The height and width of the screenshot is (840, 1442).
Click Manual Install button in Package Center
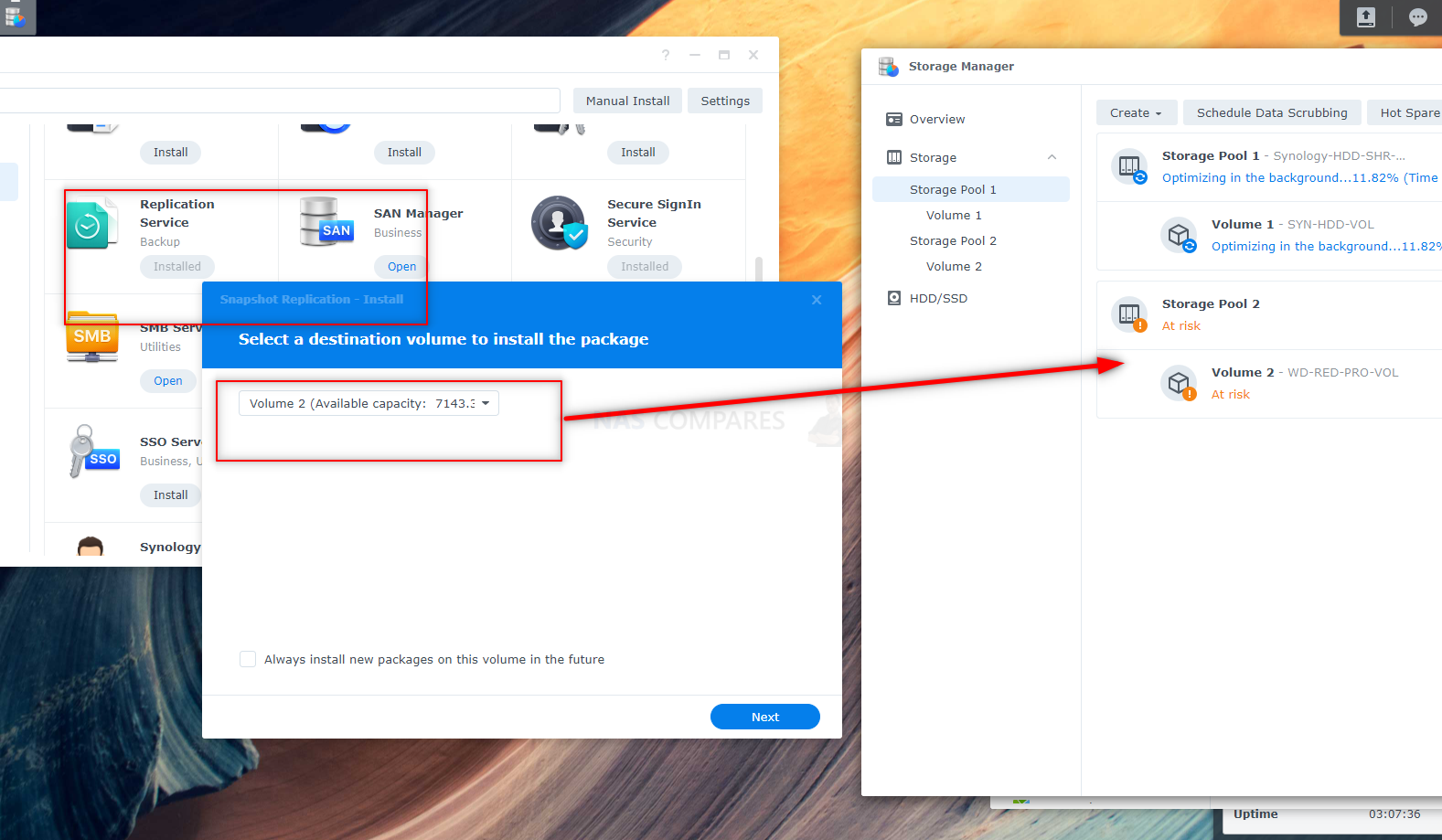627,101
